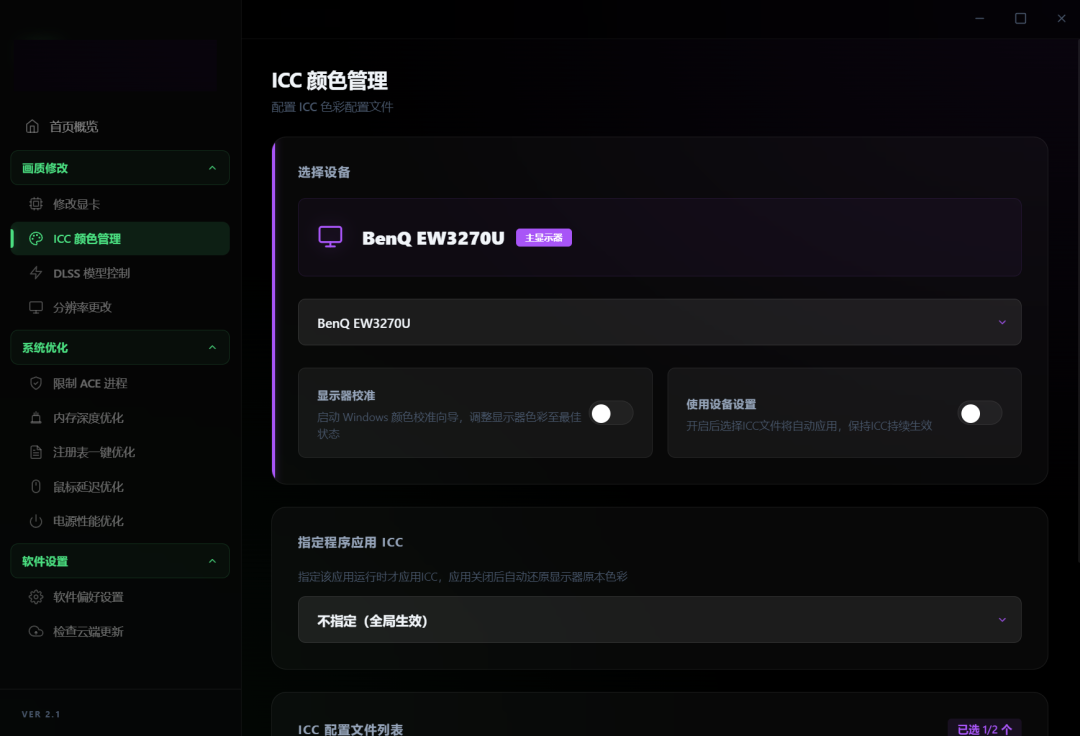Click the palette icon for ICC 颜色管理
Screen dimensions: 1080x736
pyautogui.click(x=36, y=238)
